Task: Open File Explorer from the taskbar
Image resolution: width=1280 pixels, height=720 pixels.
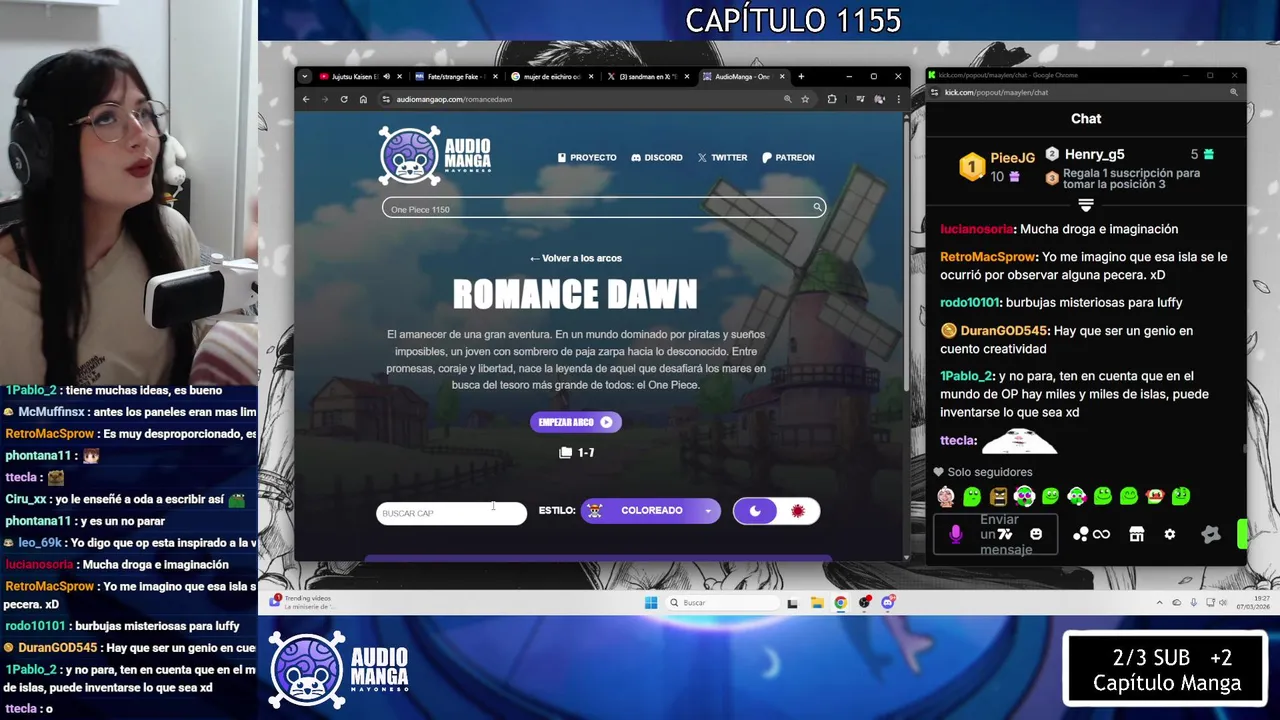Action: click(817, 602)
